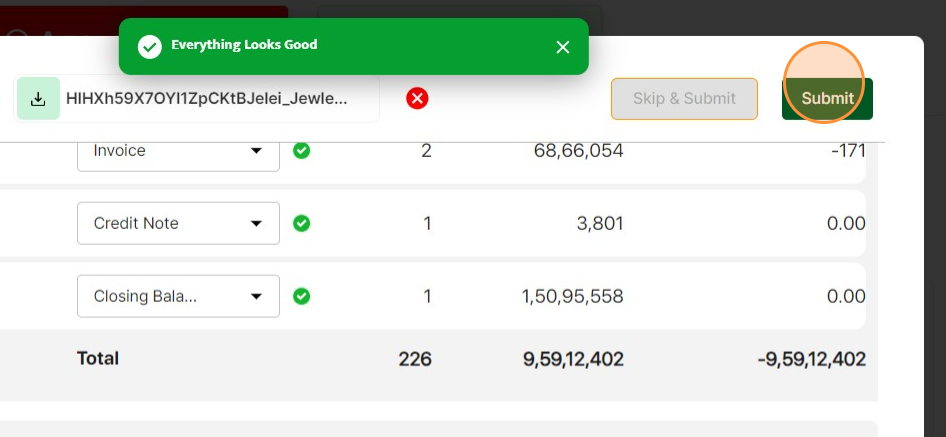Open the Closing Bala... dropdown
The width and height of the screenshot is (946, 437).
click(178, 296)
